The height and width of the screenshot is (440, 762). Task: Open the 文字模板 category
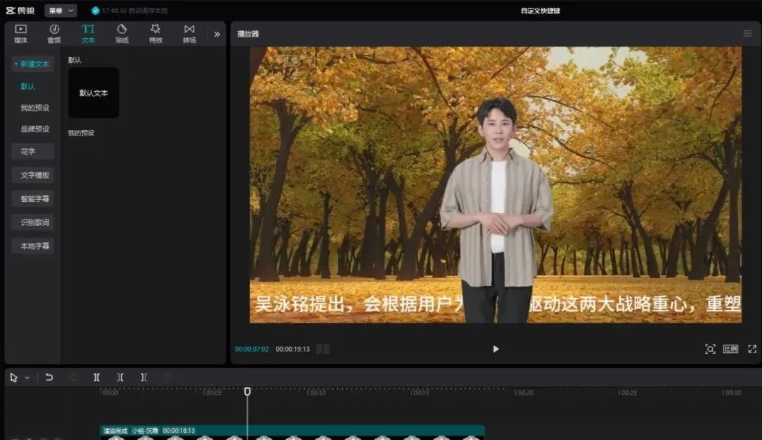(32, 175)
